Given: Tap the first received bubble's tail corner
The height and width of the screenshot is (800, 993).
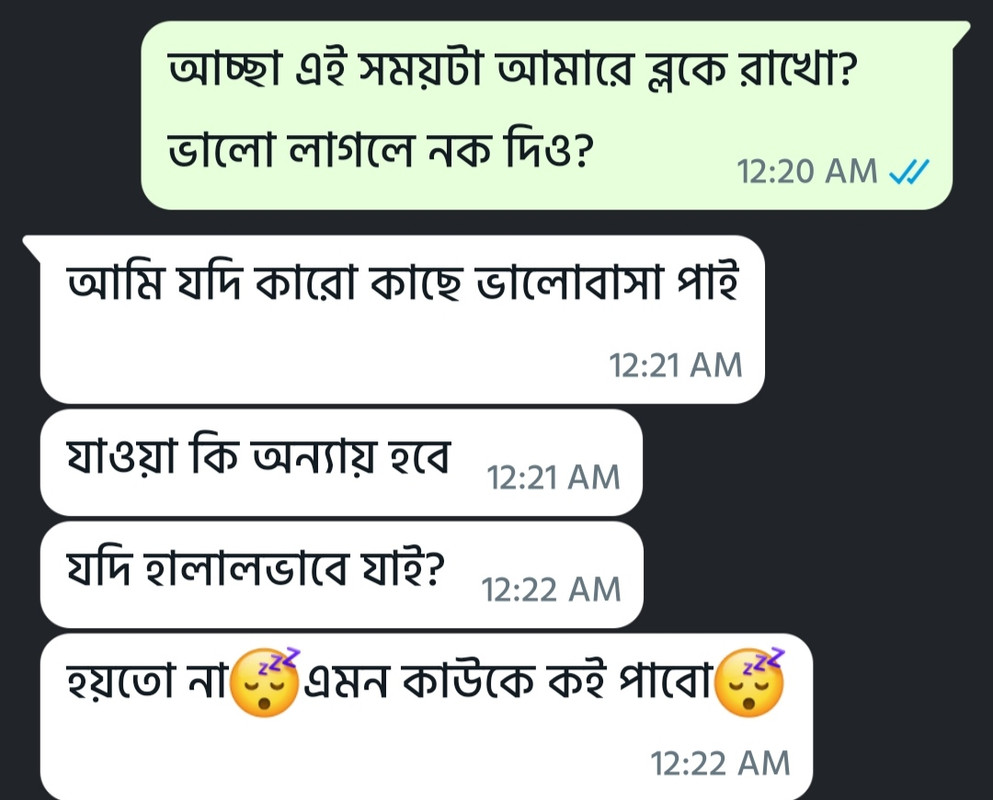Looking at the screenshot, I should 33,246.
